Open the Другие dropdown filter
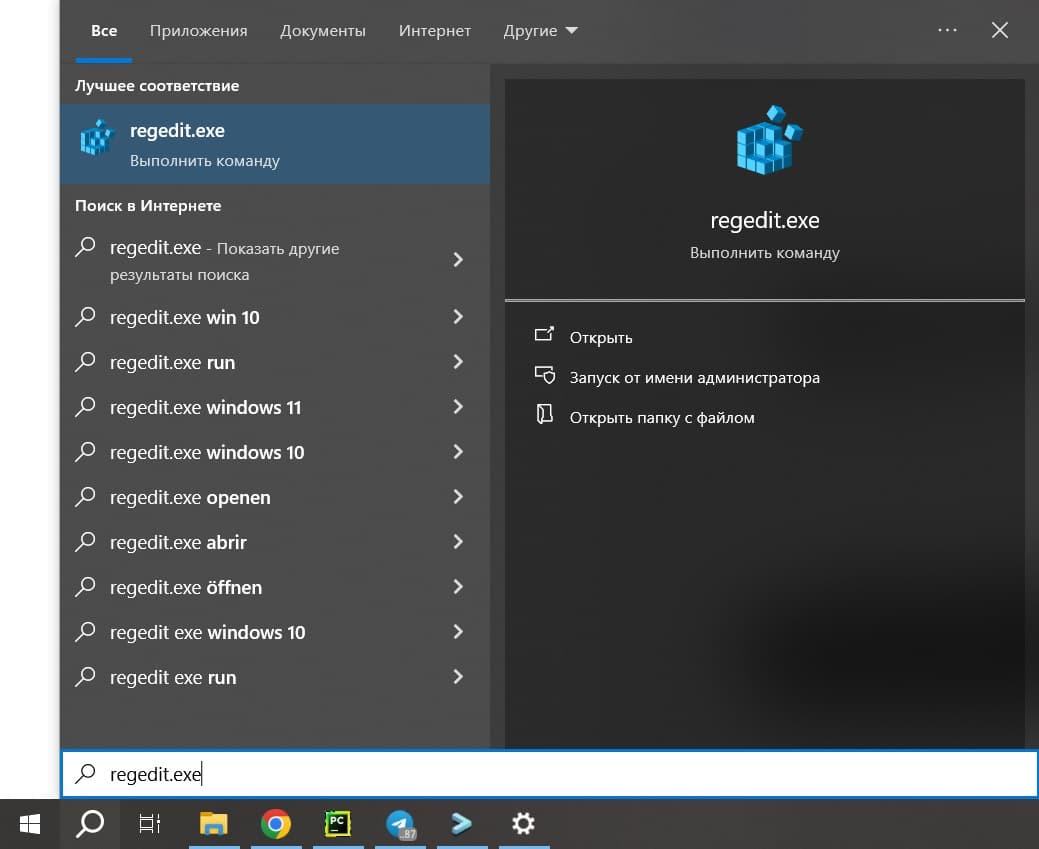 pos(540,31)
